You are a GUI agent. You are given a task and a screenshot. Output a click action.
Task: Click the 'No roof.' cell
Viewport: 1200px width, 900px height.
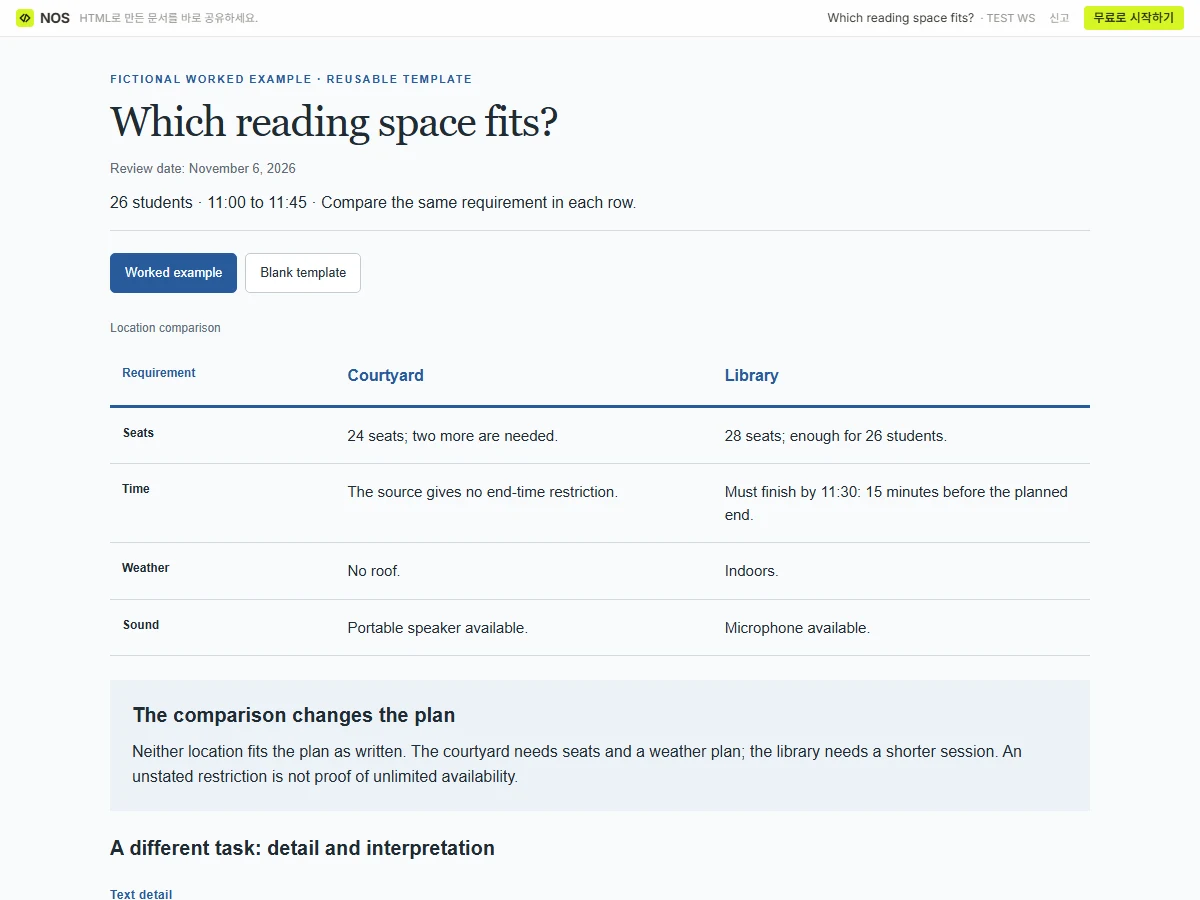pos(374,571)
